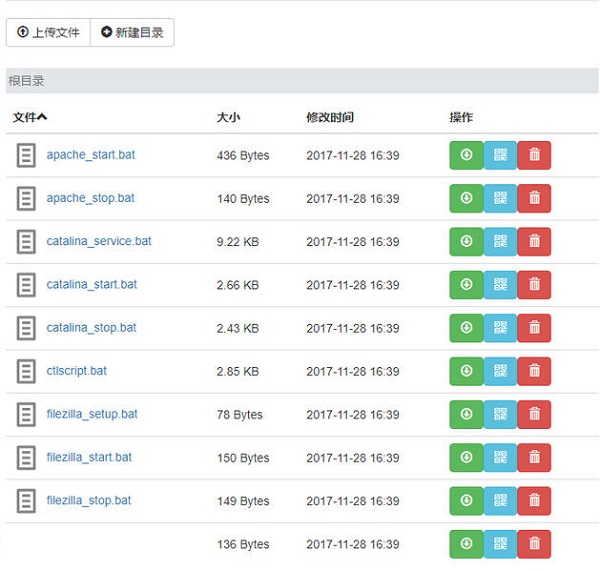Delete apache_start.bat using red trash icon
Viewport: 600px width, 571px height.
point(534,155)
